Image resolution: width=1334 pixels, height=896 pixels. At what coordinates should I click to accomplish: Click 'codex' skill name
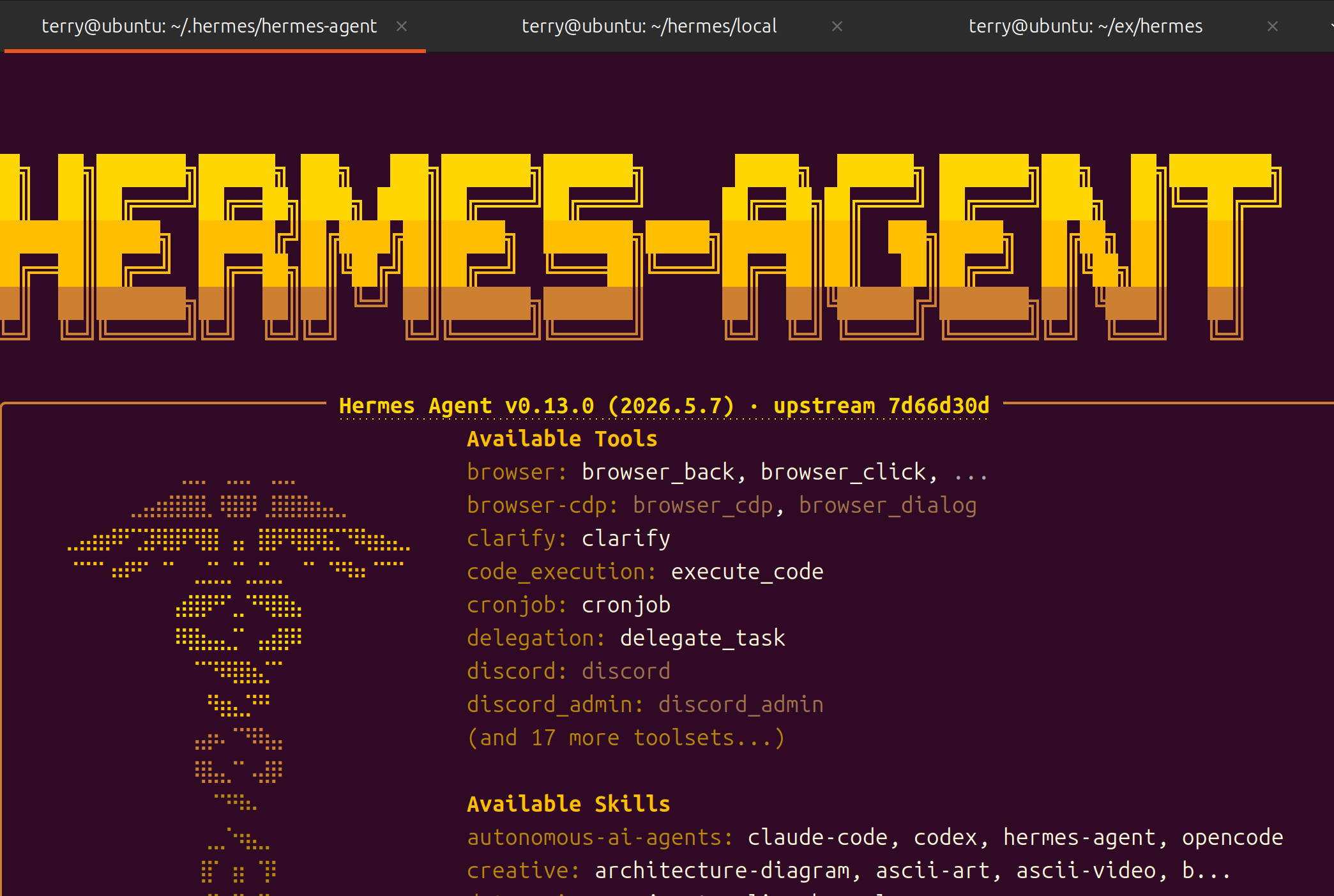(x=945, y=837)
